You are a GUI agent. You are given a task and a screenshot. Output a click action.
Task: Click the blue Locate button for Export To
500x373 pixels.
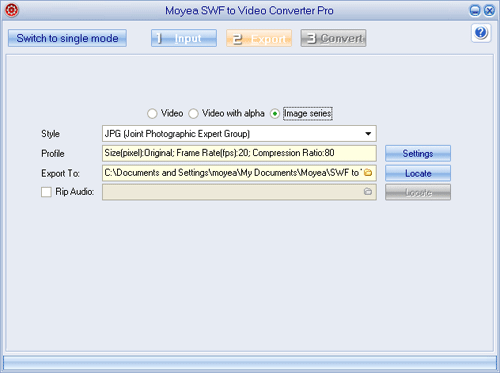coord(418,173)
